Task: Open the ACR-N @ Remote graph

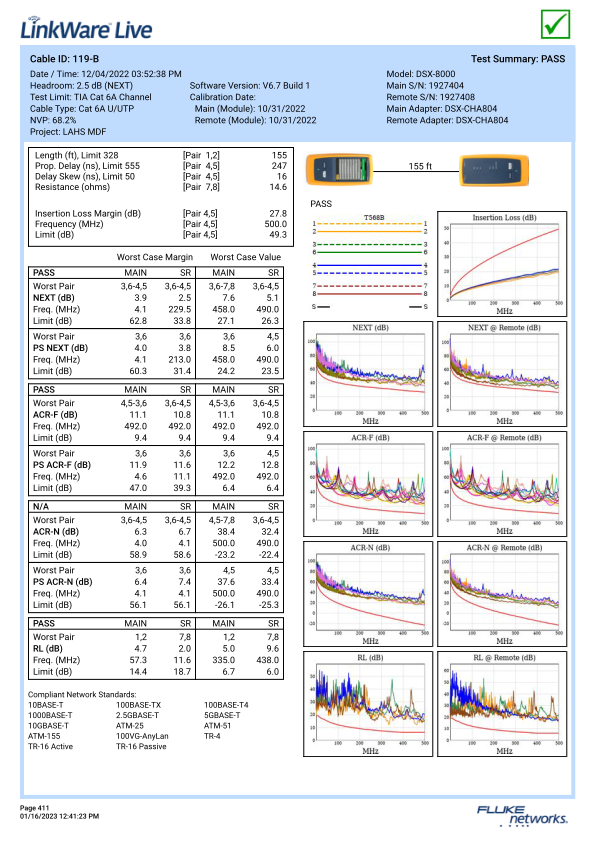Action: [502, 594]
